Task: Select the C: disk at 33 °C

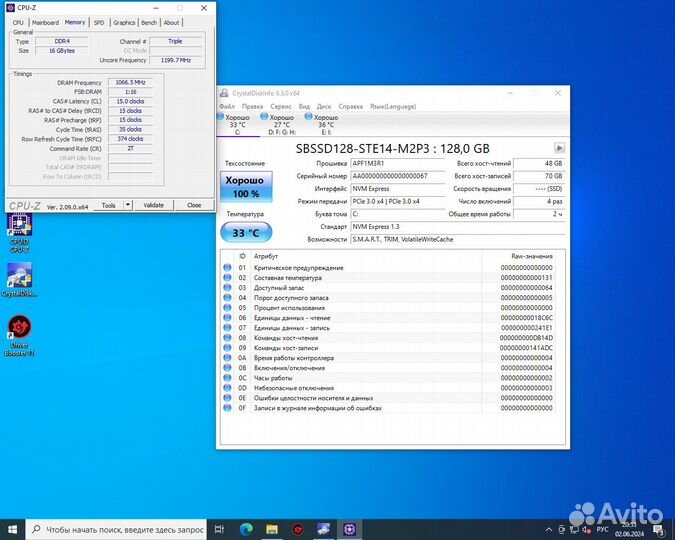Action: [237, 124]
